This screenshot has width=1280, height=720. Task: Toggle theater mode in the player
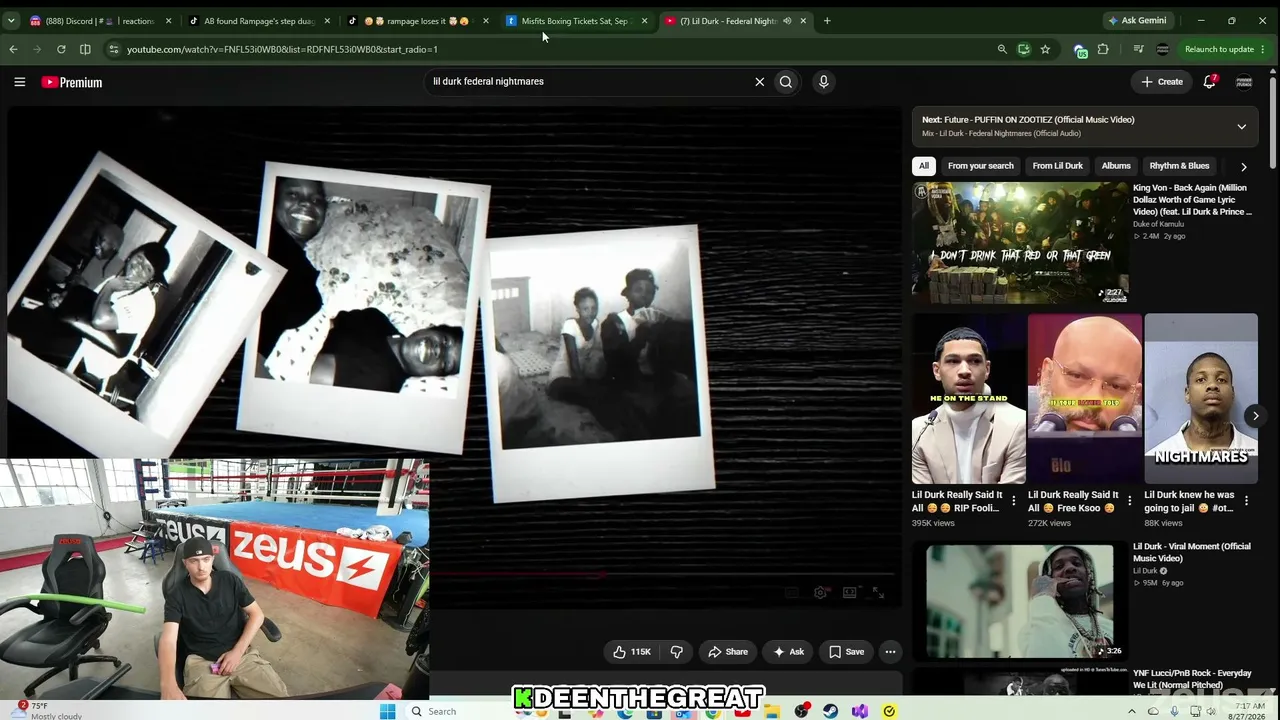[849, 593]
